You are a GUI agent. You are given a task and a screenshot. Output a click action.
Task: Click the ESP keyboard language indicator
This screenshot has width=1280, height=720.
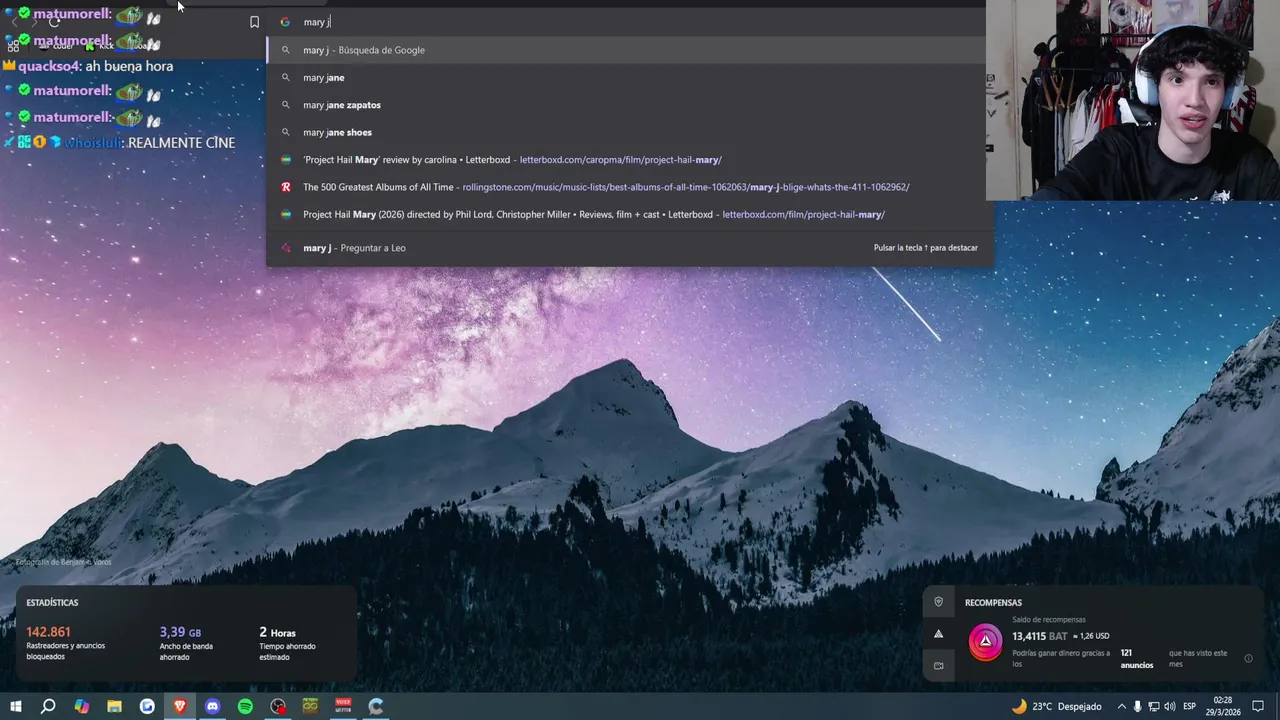point(1190,706)
